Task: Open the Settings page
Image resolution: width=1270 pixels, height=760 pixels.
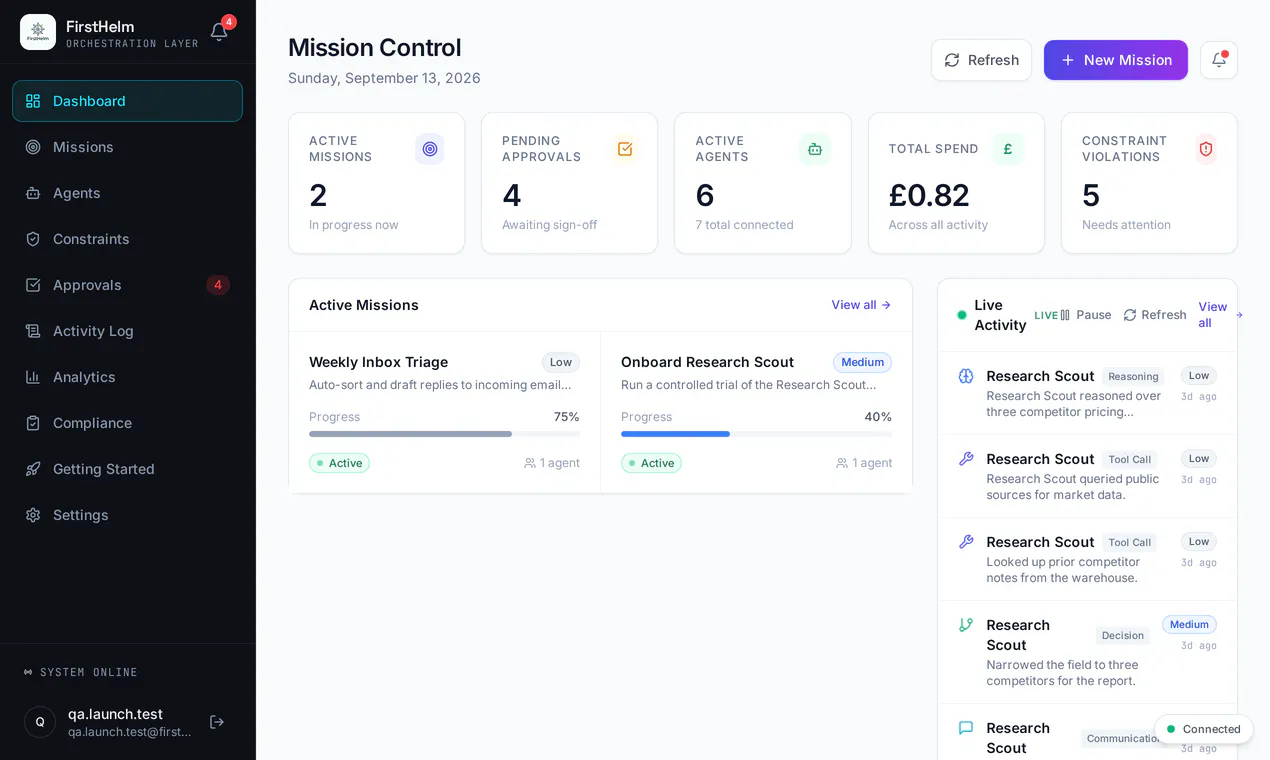Action: click(127, 515)
